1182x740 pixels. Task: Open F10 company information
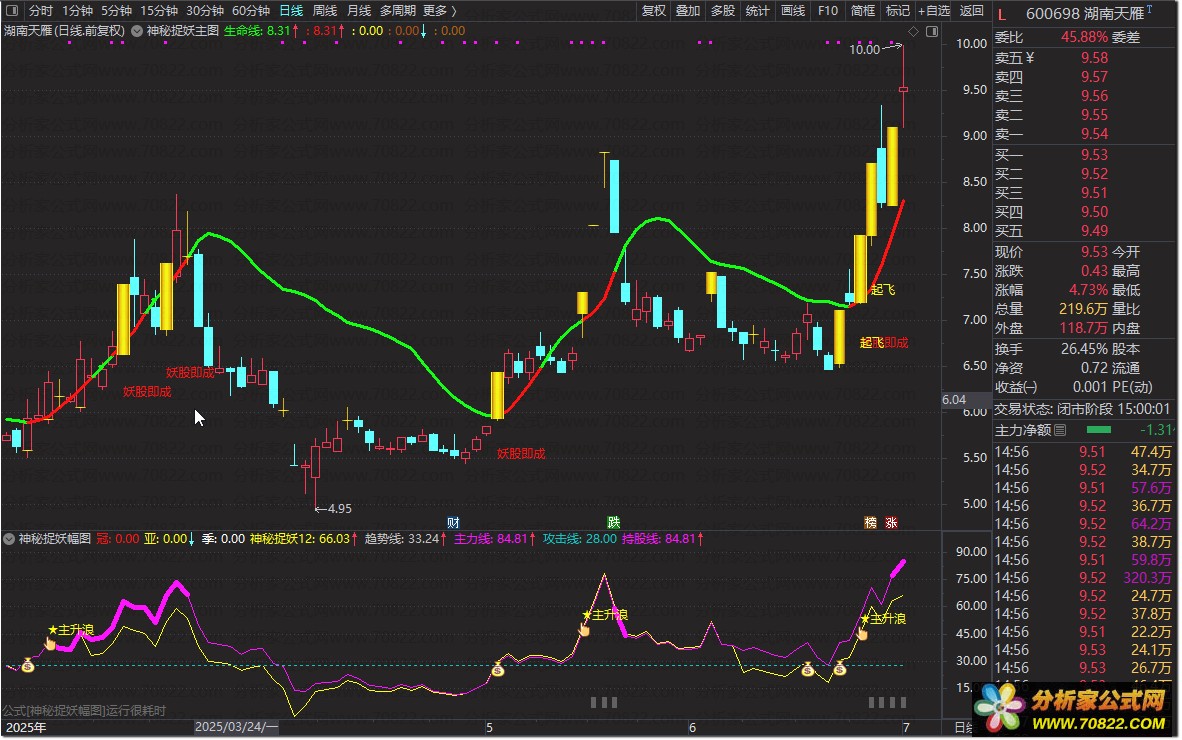[x=828, y=11]
